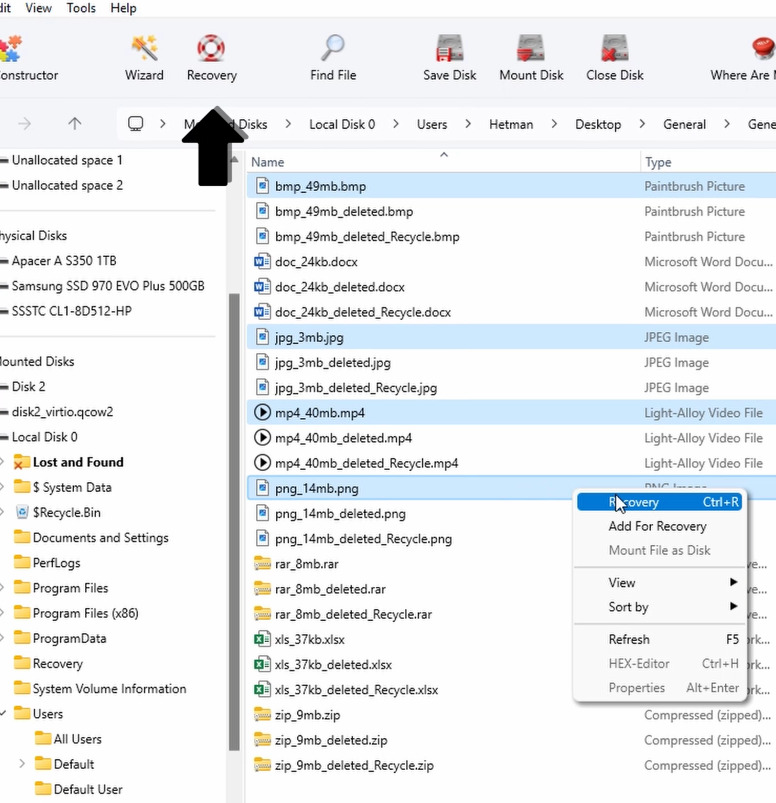The width and height of the screenshot is (776, 803).
Task: Open breadcrumb chevron after Users
Action: [x=468, y=123]
